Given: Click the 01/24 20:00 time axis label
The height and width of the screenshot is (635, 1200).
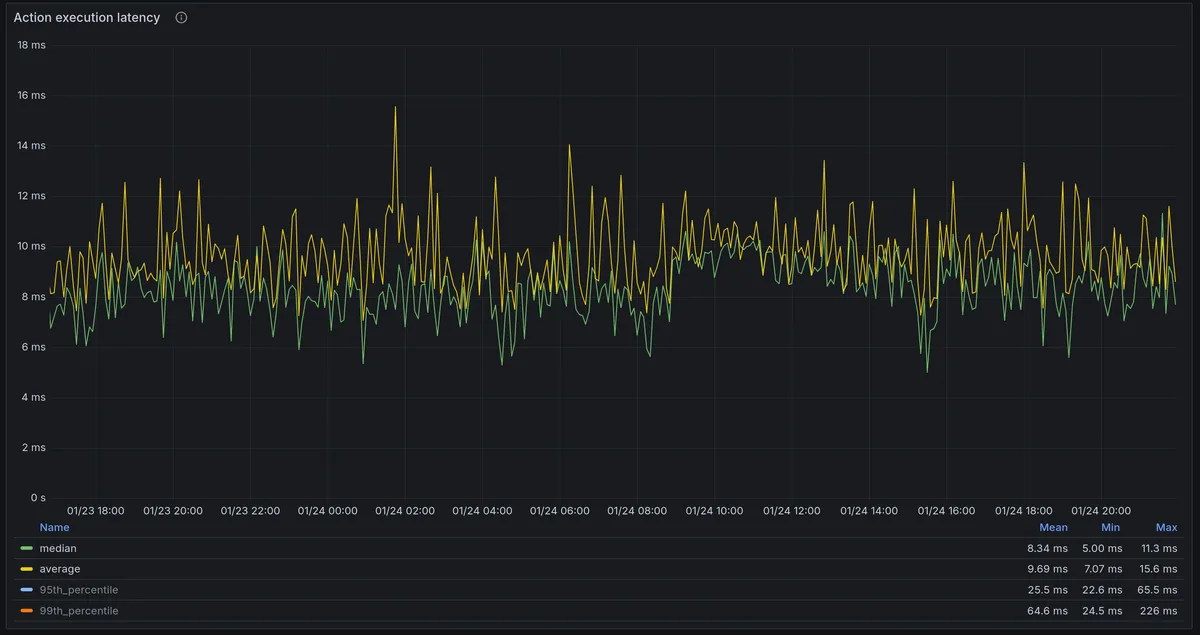Looking at the screenshot, I should click(1101, 510).
